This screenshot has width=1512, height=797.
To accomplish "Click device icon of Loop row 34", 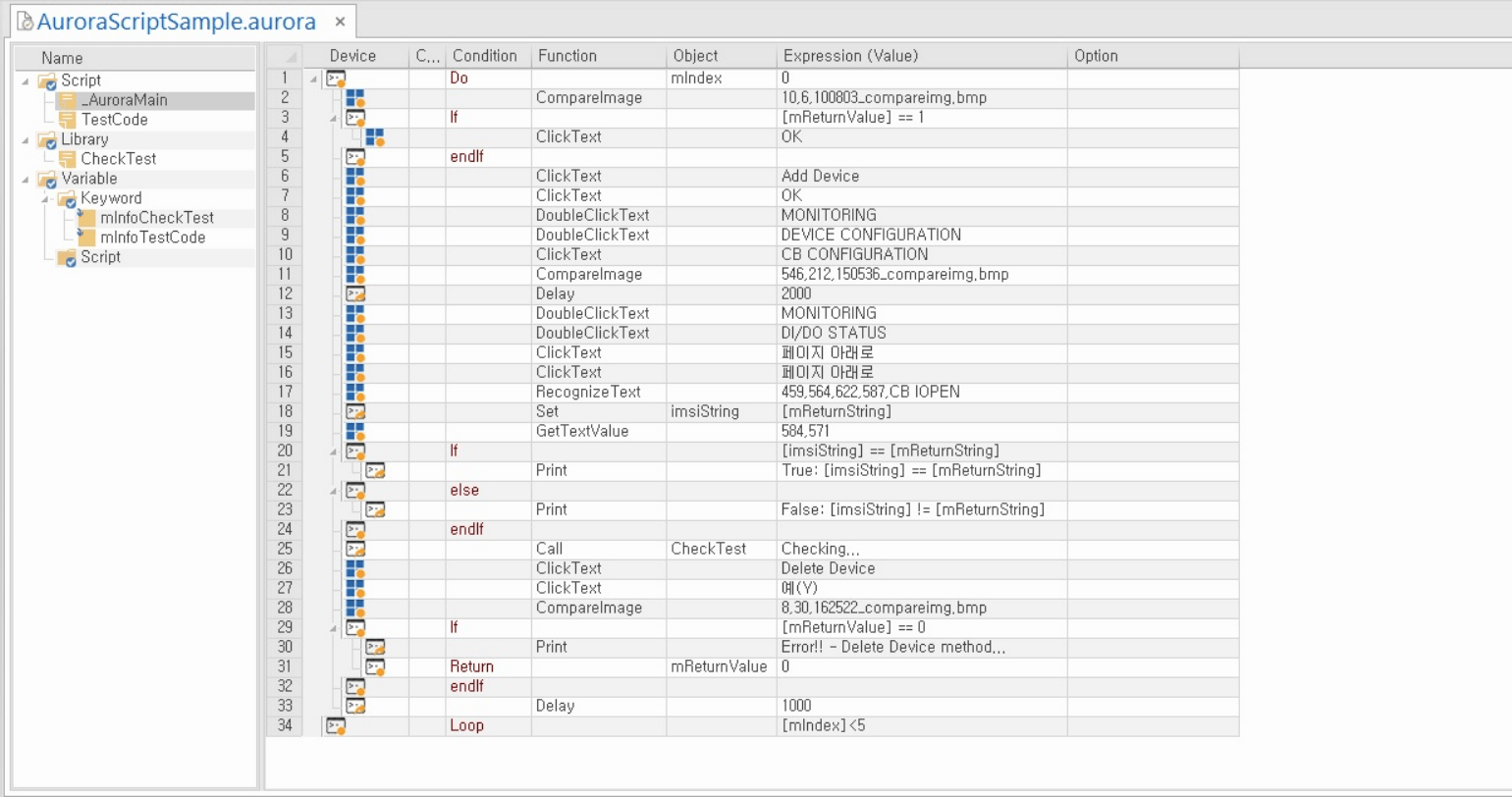I will (x=336, y=726).
